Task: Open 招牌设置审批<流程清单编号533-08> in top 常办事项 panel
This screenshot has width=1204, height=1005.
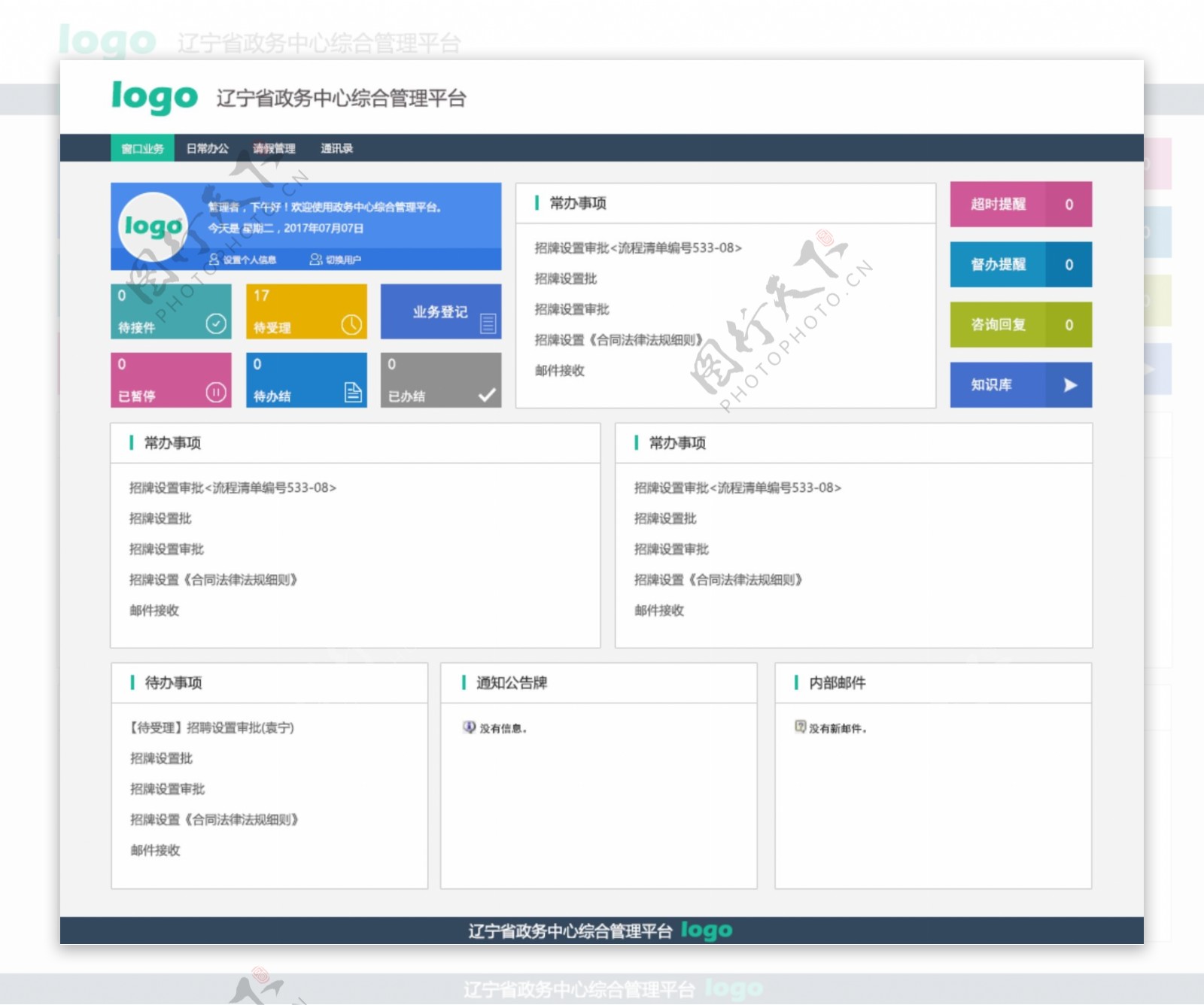Action: [x=638, y=247]
